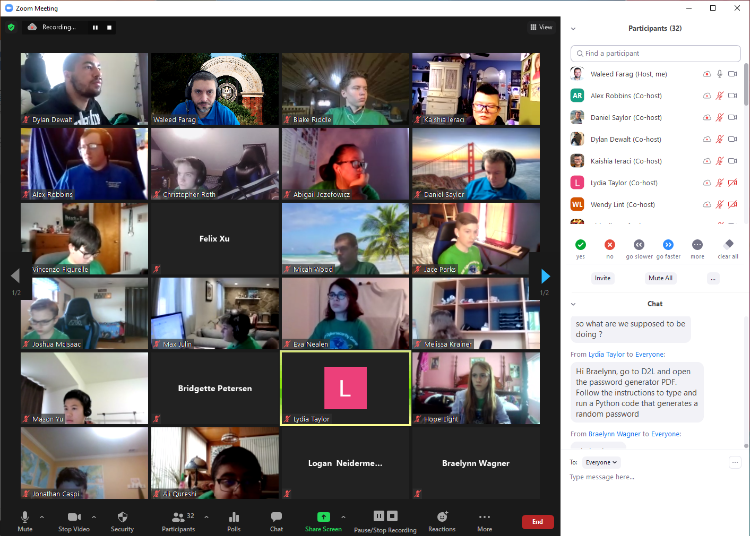Expand video options arrow next to Stop Video
Screen dimensions: 750x536
94,517
